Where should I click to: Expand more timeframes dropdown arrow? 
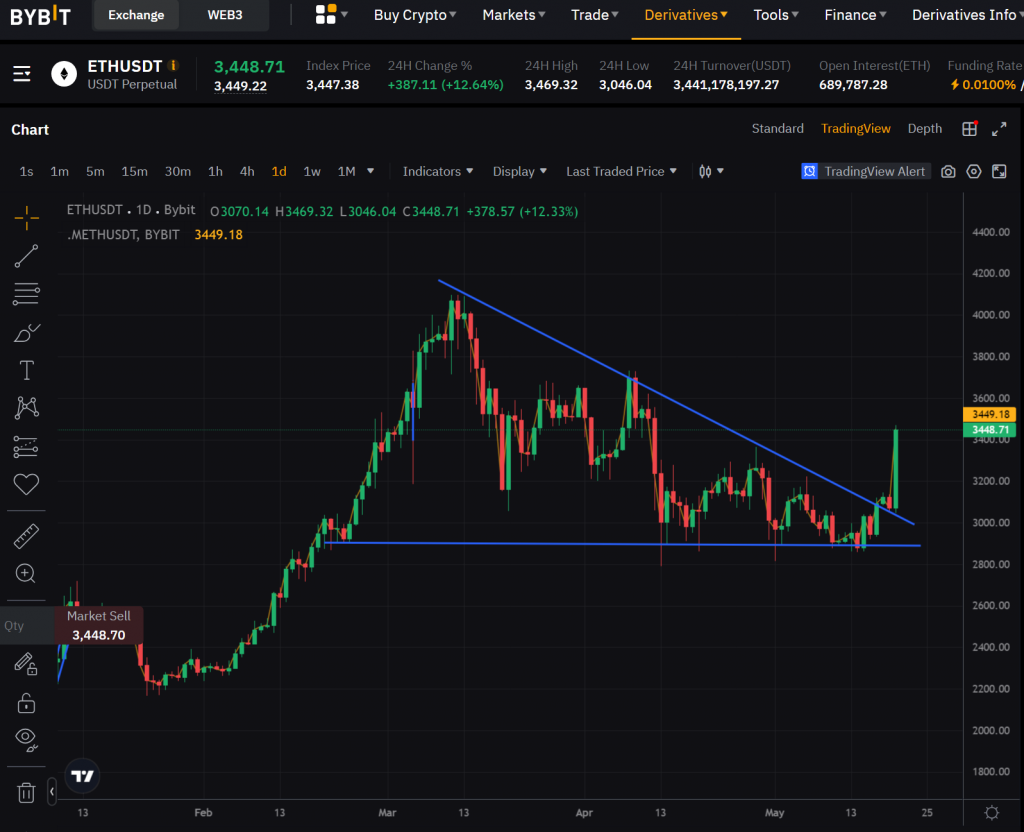coord(370,171)
